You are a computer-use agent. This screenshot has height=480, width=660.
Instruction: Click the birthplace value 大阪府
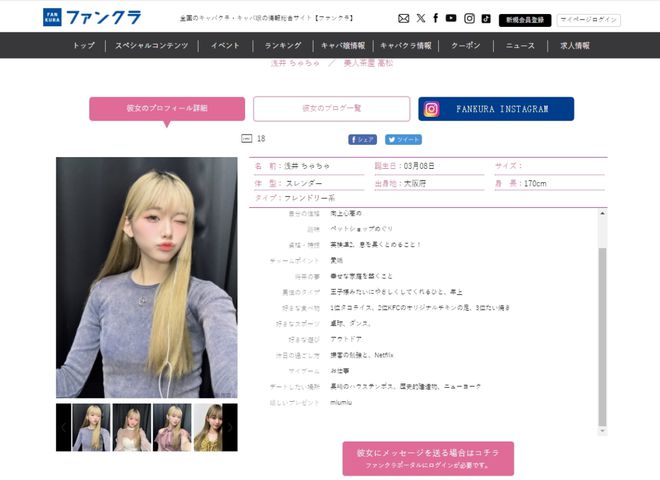point(415,184)
